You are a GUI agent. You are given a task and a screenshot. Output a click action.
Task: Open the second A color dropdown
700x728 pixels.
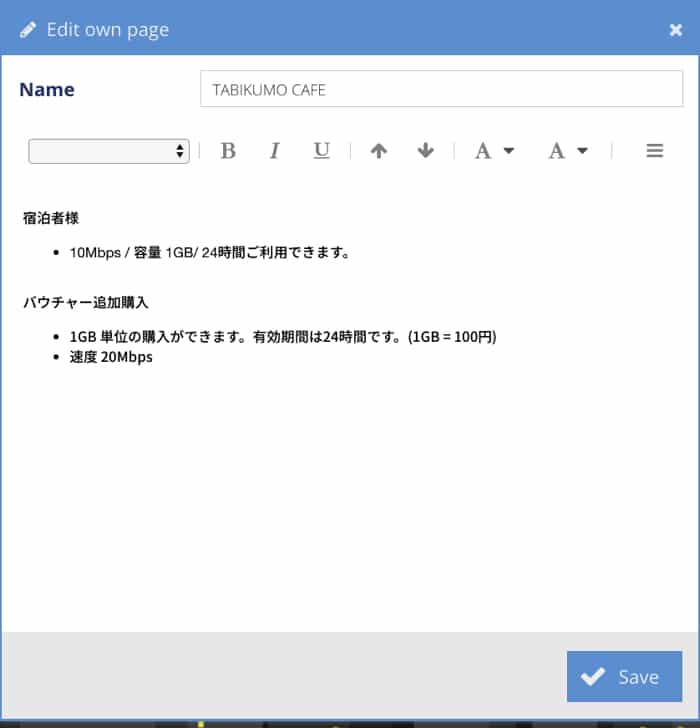pyautogui.click(x=568, y=150)
